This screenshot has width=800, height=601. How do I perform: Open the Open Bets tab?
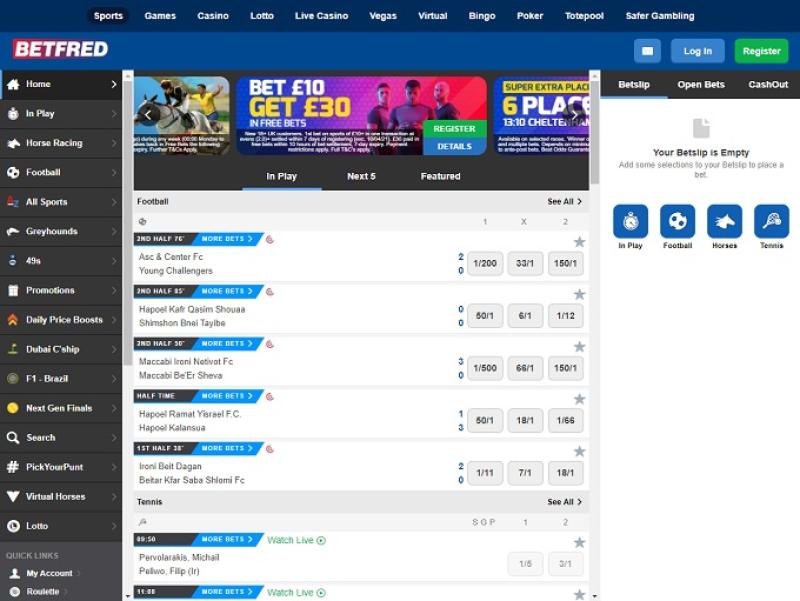701,85
